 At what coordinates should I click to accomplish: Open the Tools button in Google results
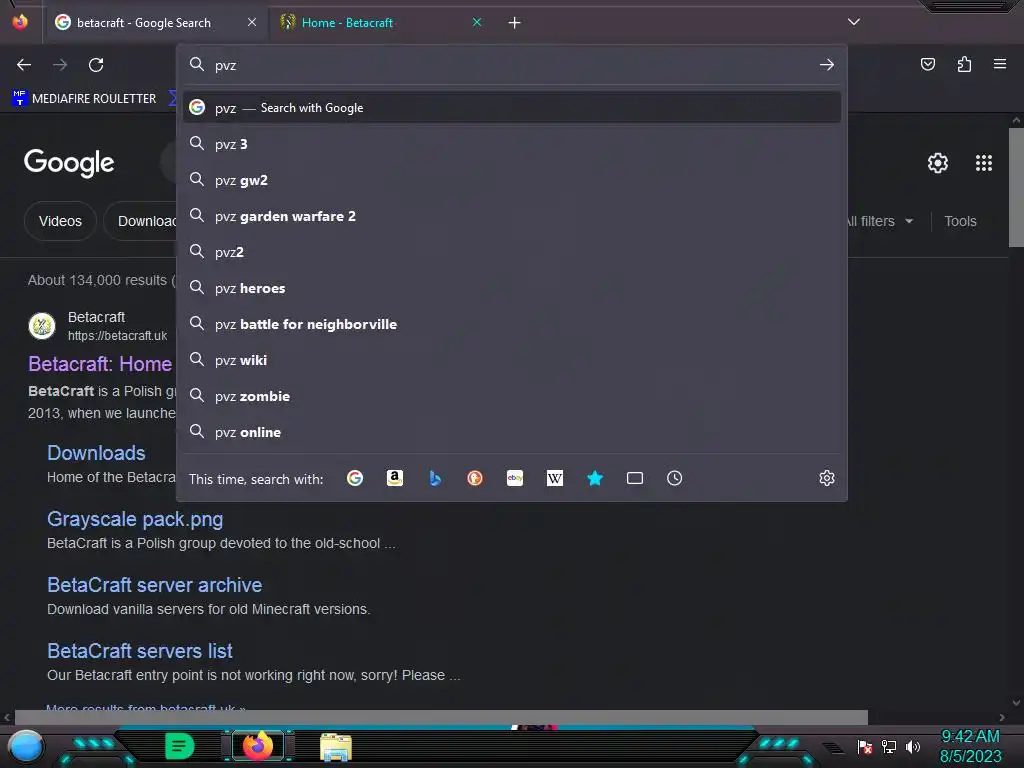960,221
